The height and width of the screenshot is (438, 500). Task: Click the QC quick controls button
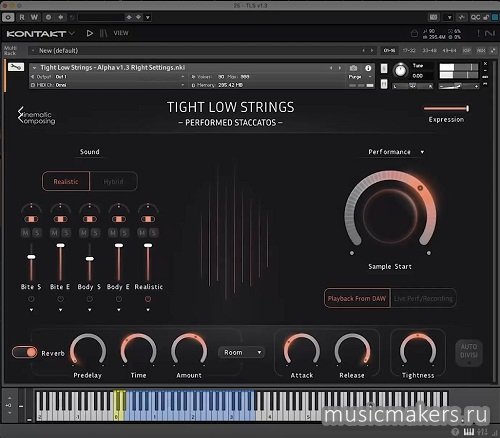coord(475,17)
